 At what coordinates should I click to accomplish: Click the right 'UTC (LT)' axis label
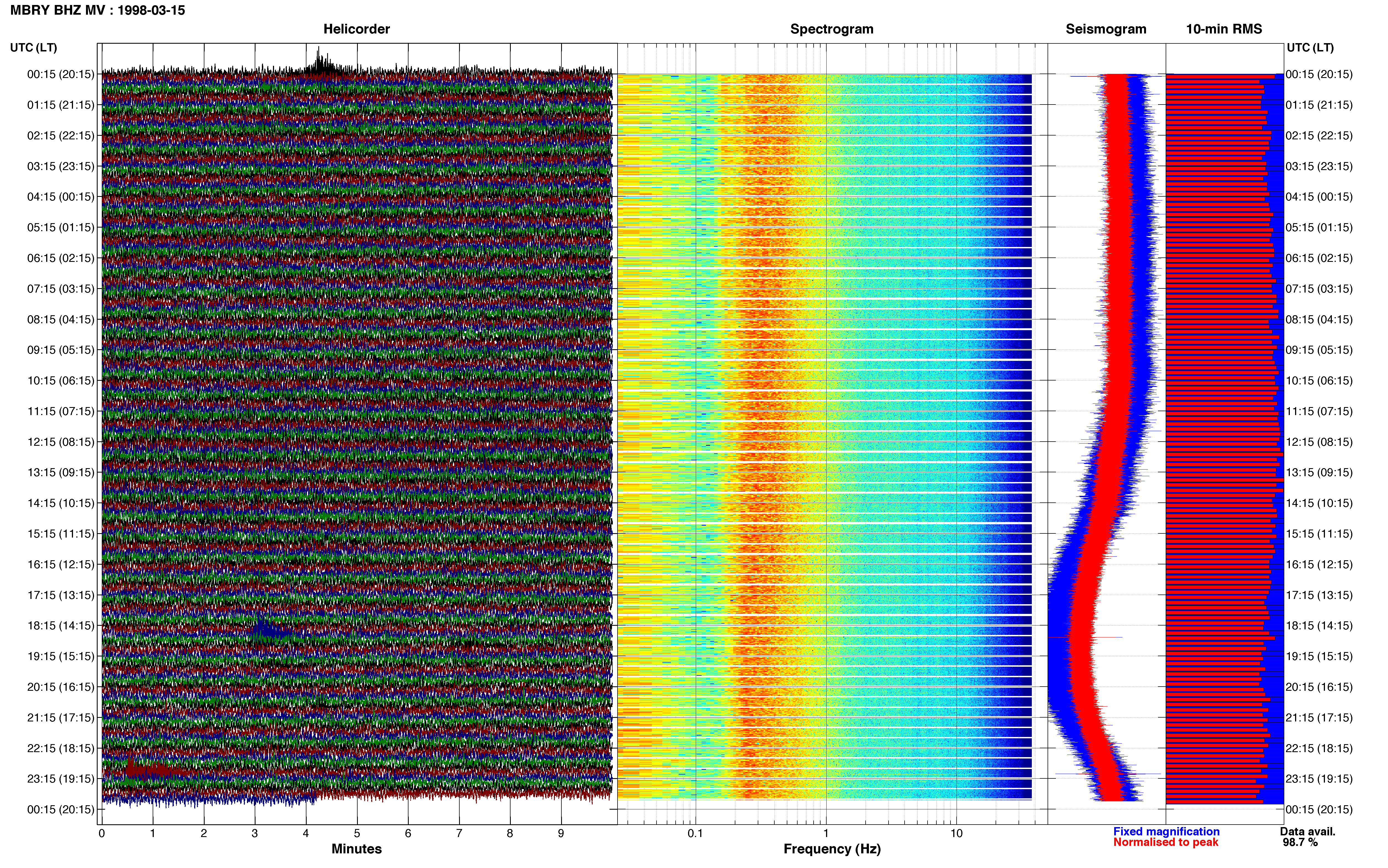(x=1310, y=48)
